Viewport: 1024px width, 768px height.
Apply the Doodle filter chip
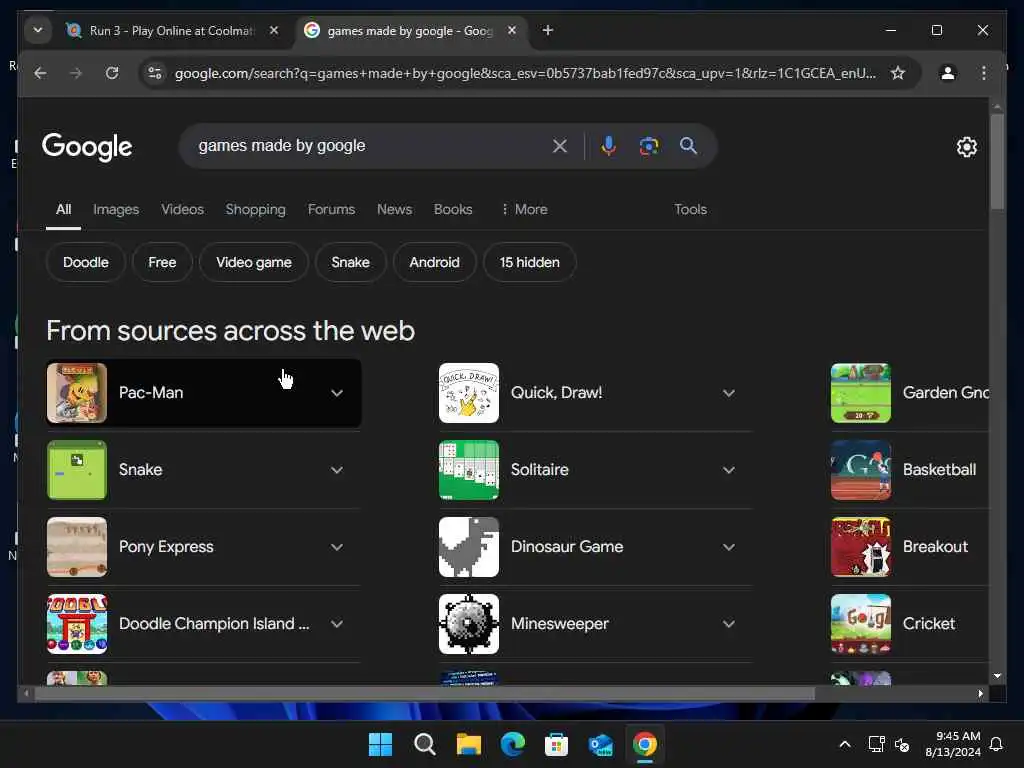click(86, 263)
